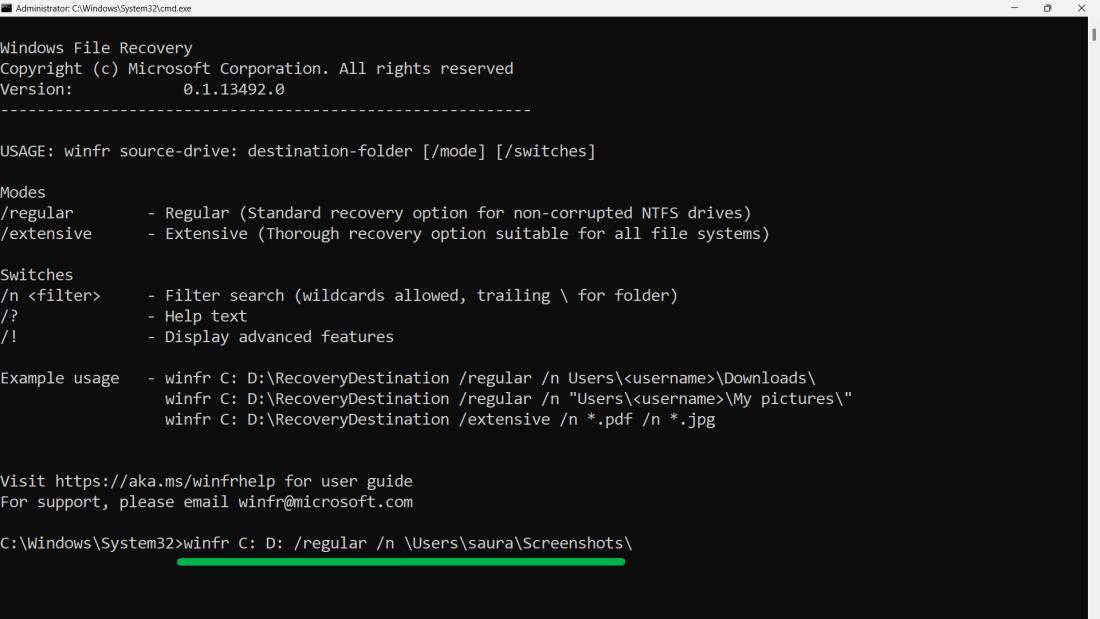
Task: Click the version number 0.1.13492.0
Action: [234, 89]
